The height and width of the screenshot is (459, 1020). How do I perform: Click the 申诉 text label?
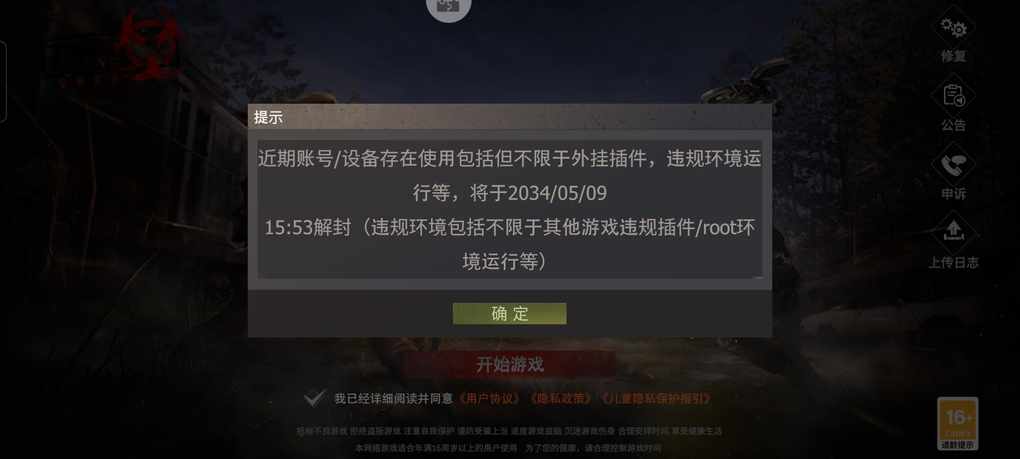tap(954, 194)
